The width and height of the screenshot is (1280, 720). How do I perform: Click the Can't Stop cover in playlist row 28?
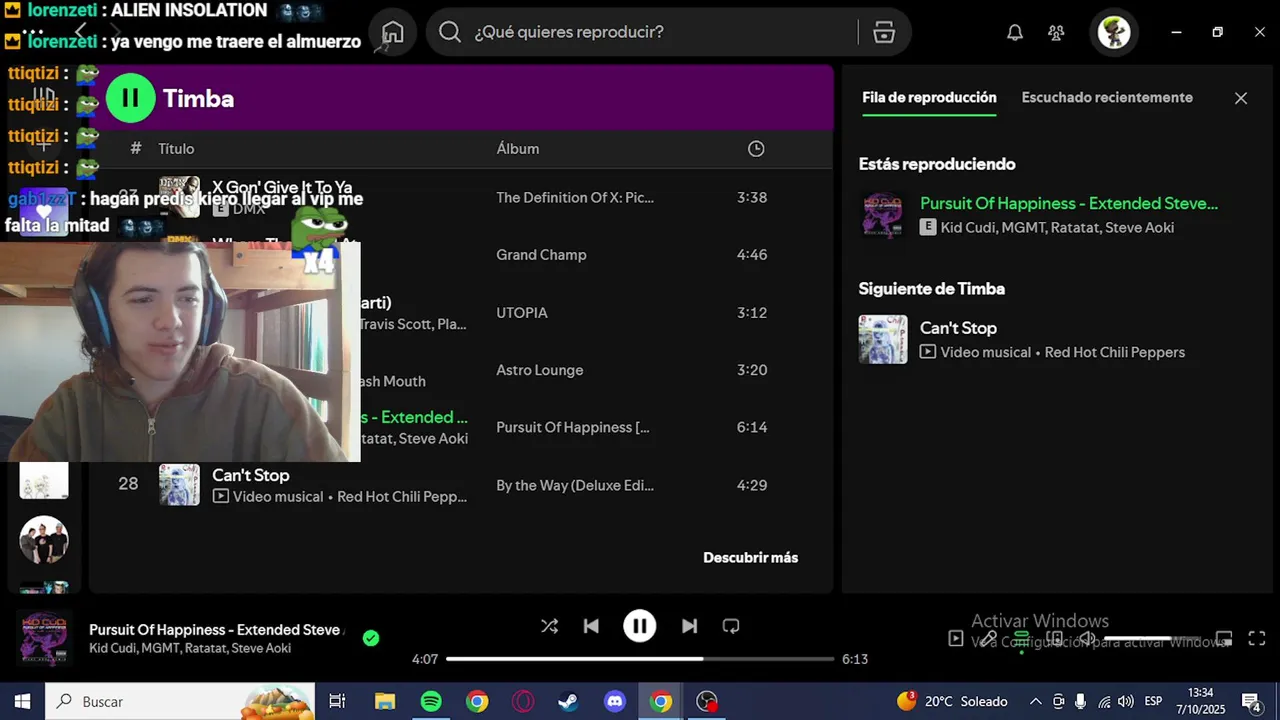[x=179, y=485]
